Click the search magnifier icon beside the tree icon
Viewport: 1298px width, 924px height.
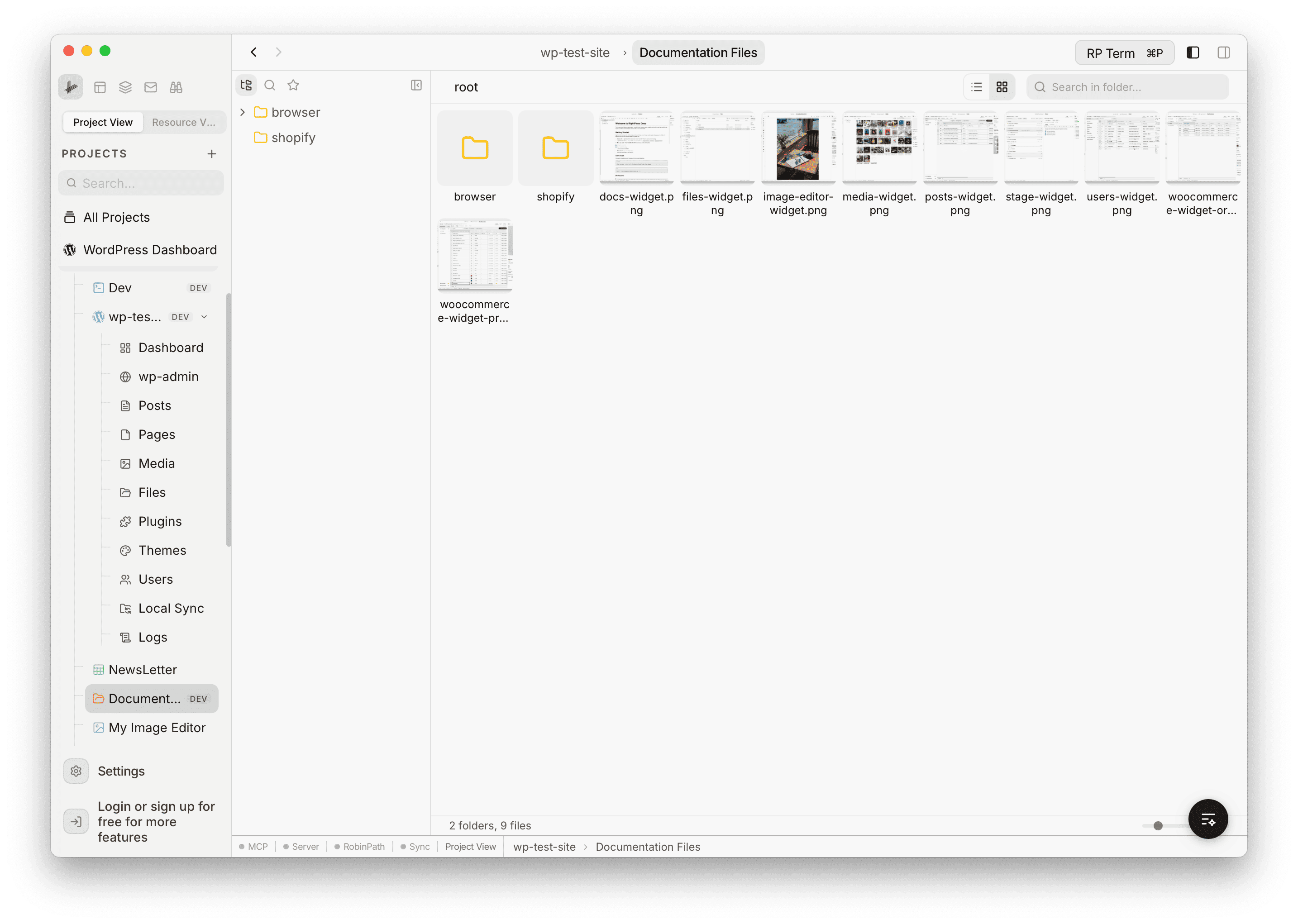click(x=270, y=85)
